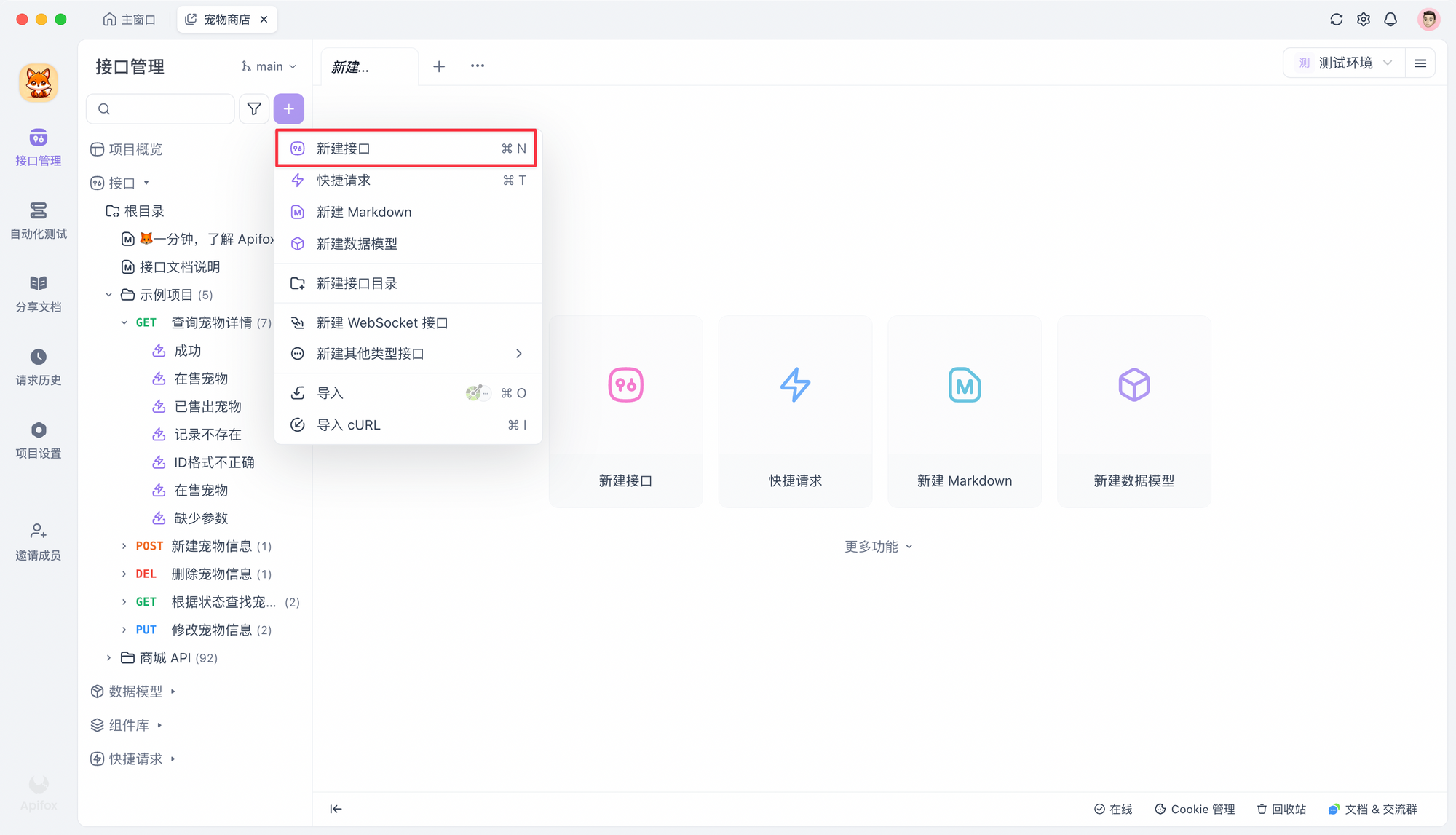Choose 导入 cURL menu item
The height and width of the screenshot is (835, 1456).
click(408, 425)
